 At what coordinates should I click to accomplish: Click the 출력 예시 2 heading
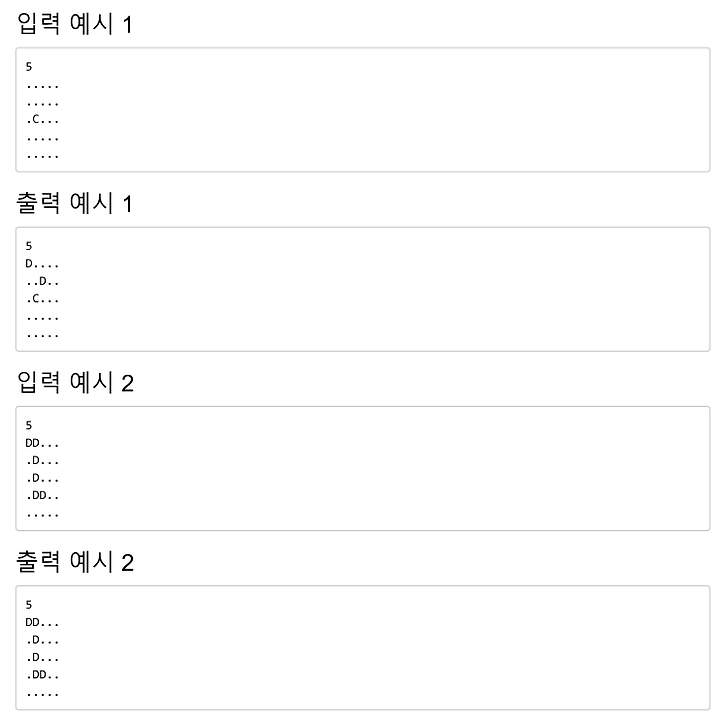click(x=75, y=561)
